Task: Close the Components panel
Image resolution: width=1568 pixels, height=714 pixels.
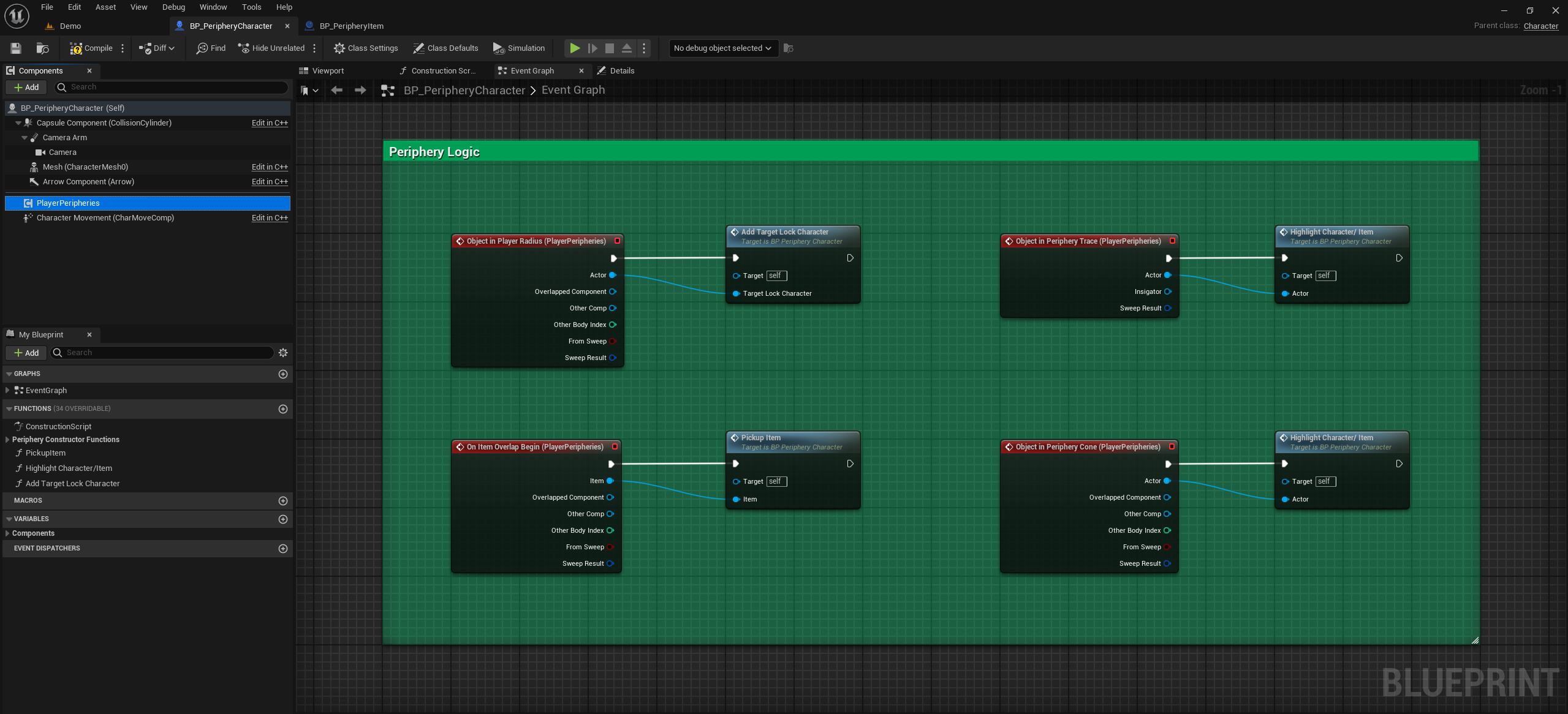Action: (x=89, y=71)
